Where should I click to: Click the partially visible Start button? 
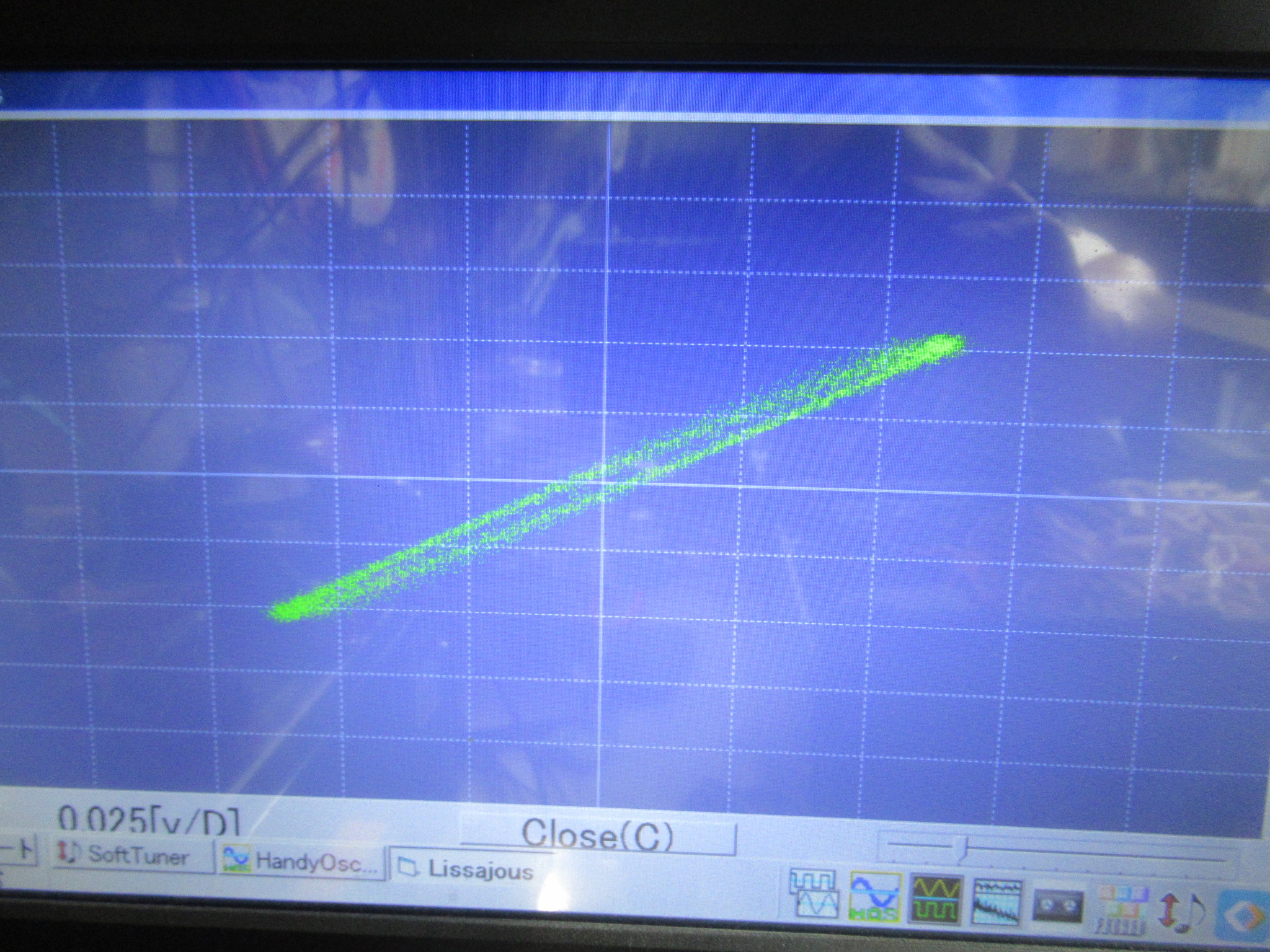[17, 852]
